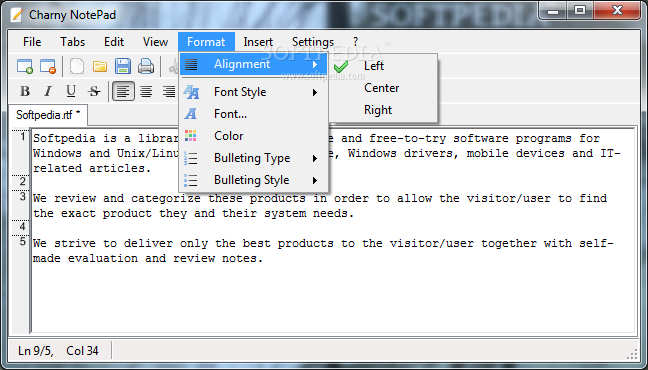Minimize the Charny NotePad window
The image size is (648, 370).
[553, 11]
